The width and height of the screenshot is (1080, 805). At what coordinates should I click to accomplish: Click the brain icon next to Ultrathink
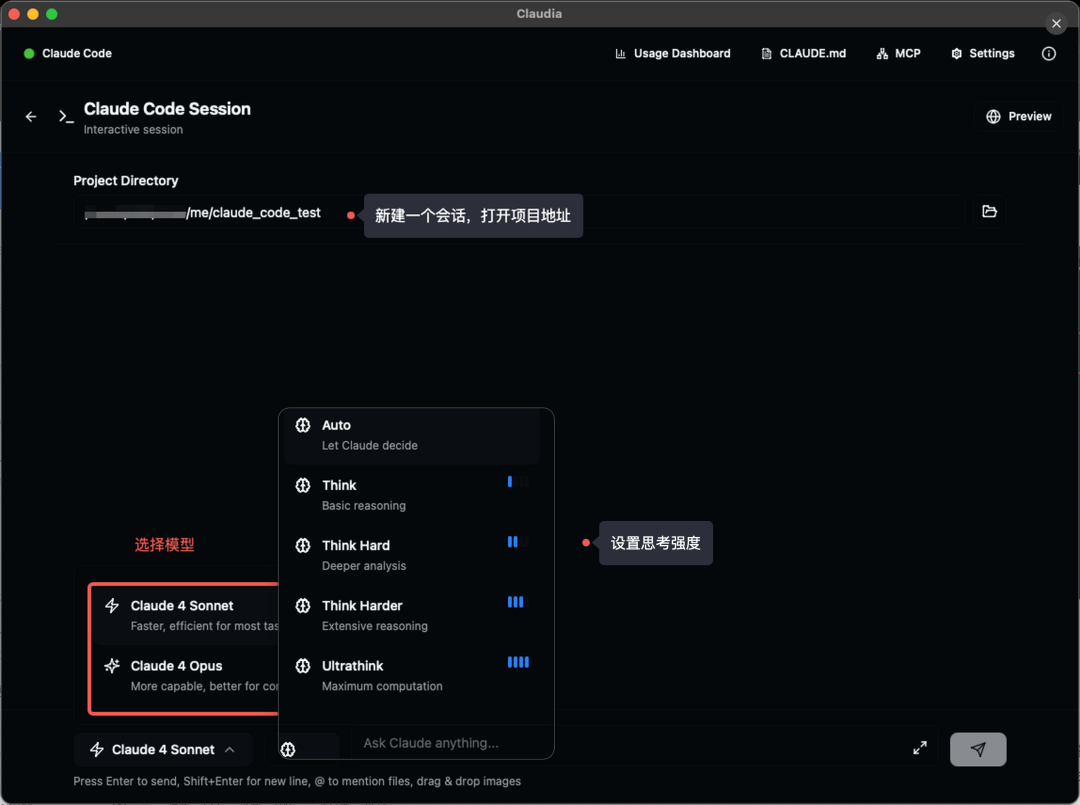(303, 666)
